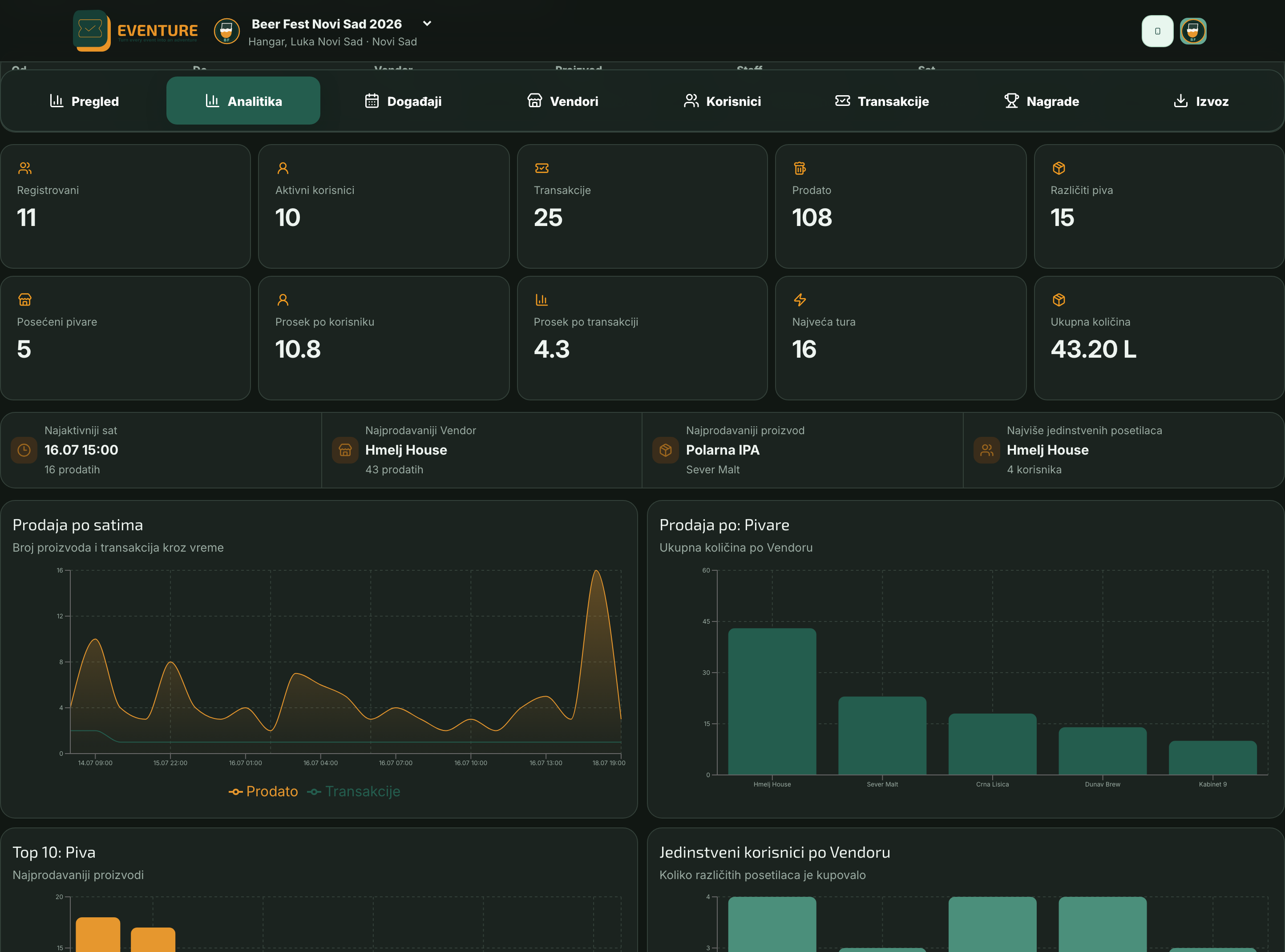Click the Hmelj House bar in Prodaja po Pivare chart

[x=772, y=702]
